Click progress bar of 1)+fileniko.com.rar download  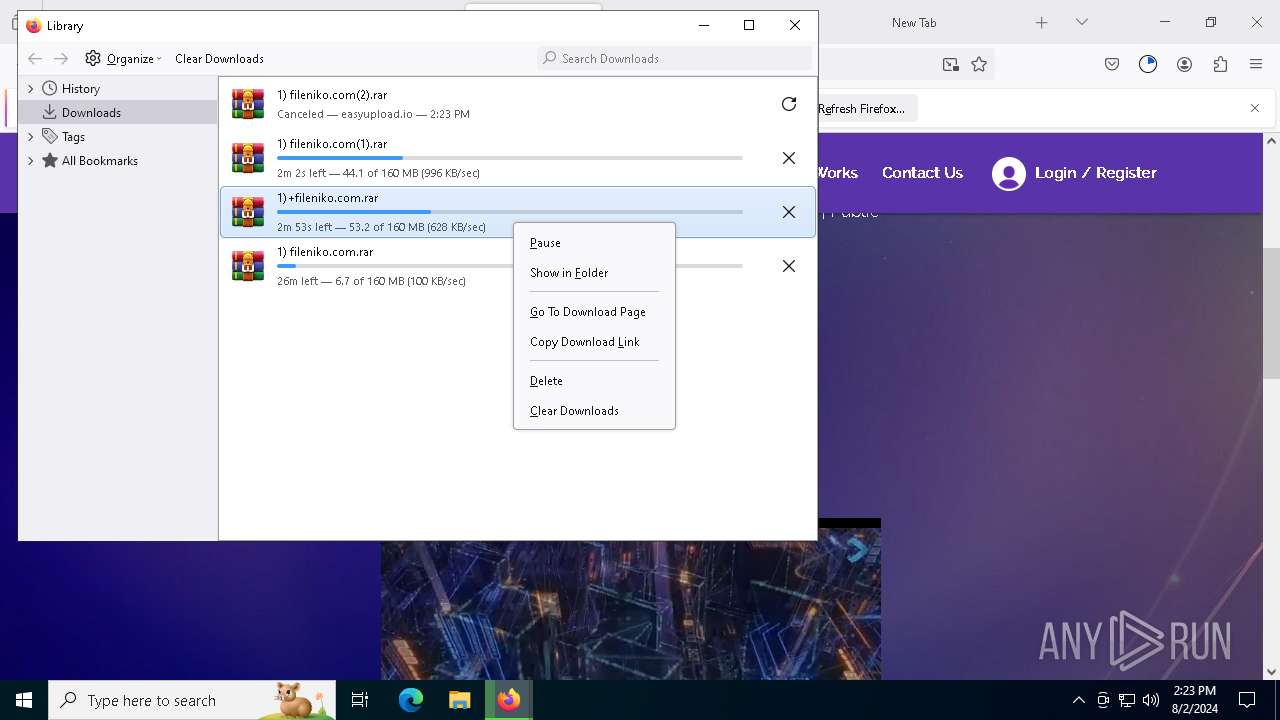[x=510, y=212]
